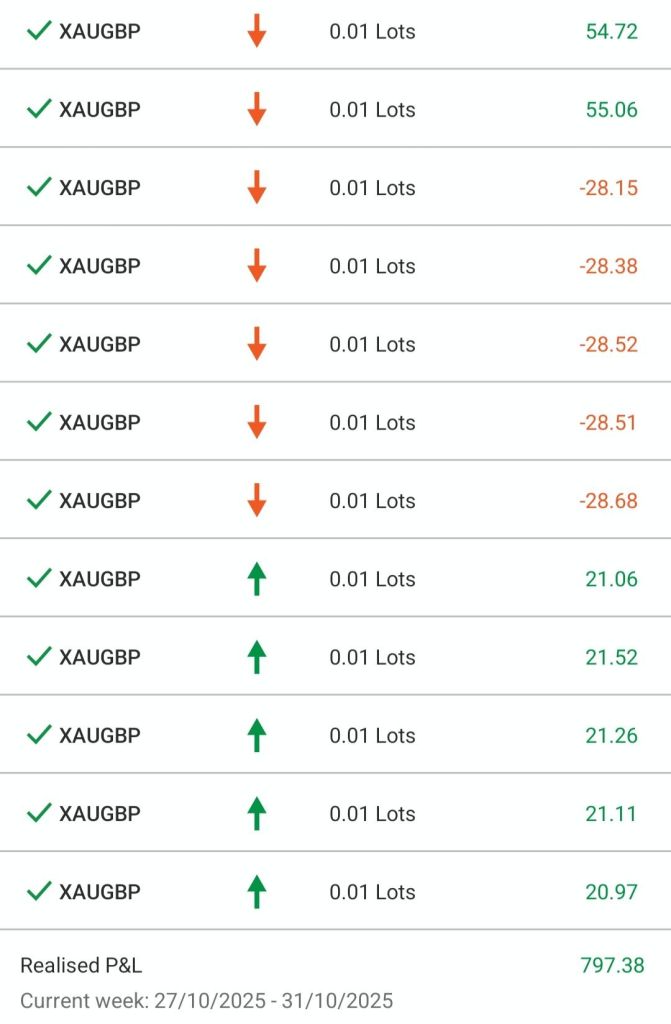
Task: Open the Realised P&L summary label
Action: [x=81, y=965]
